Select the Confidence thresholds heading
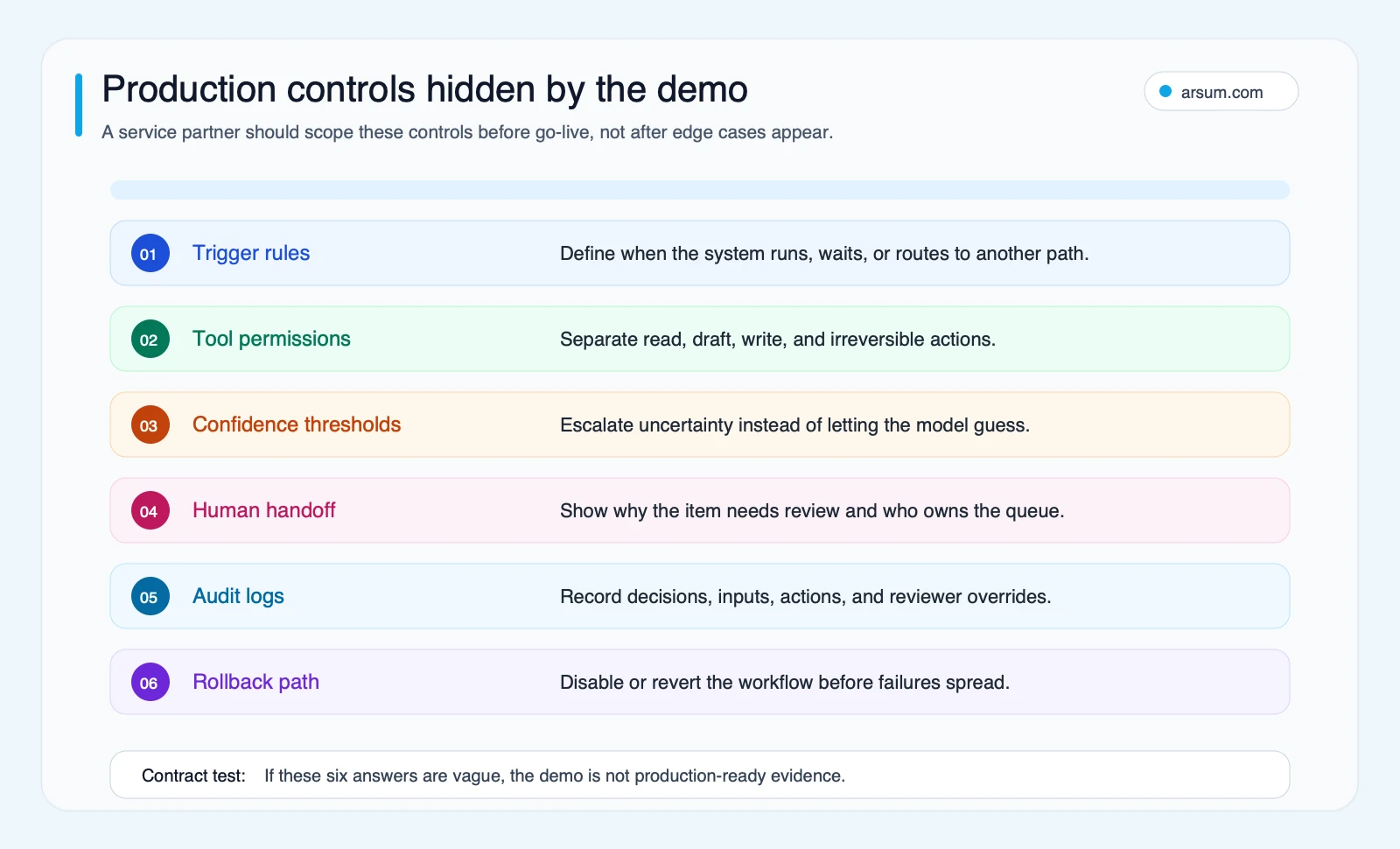 (x=297, y=424)
